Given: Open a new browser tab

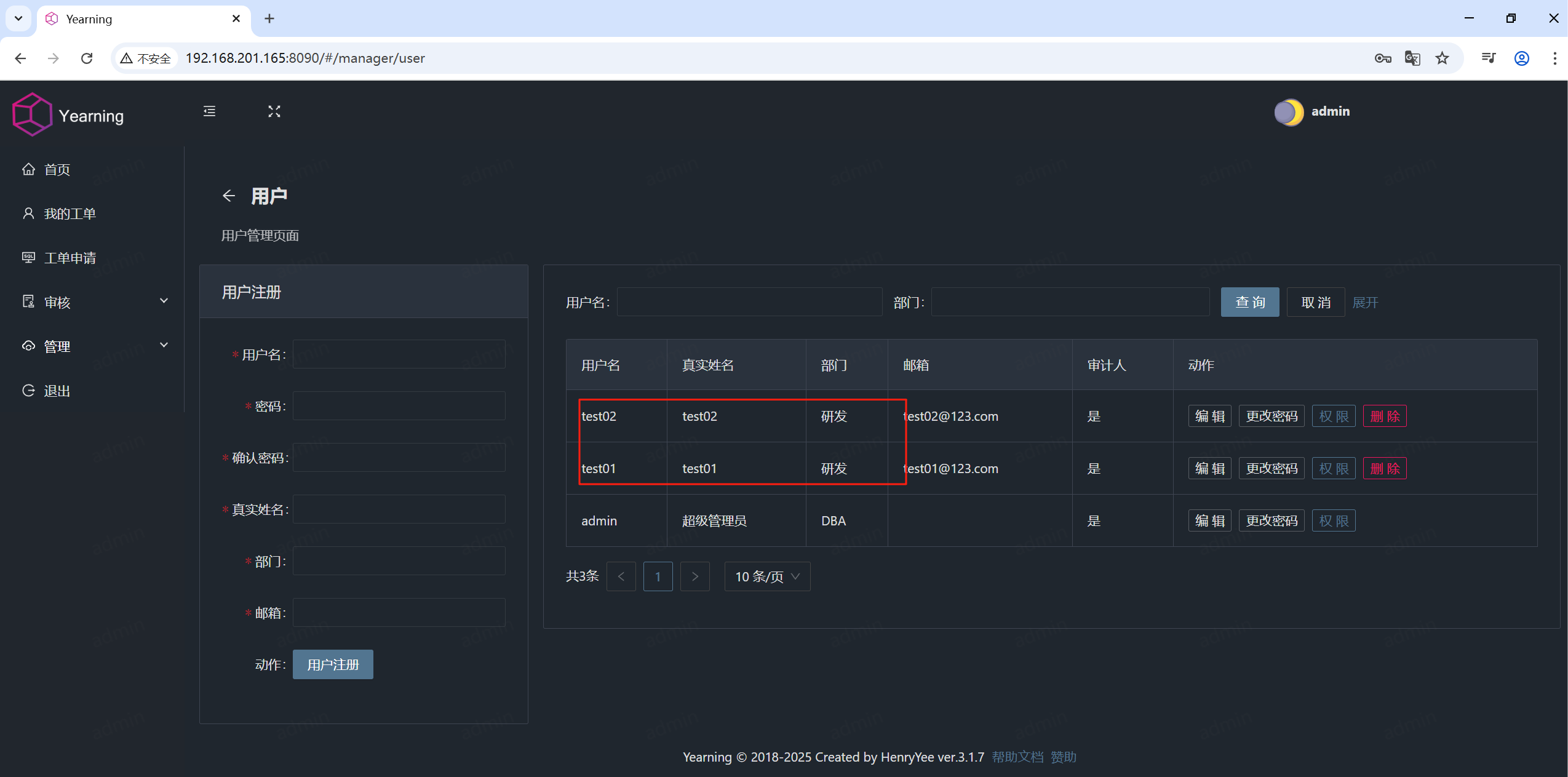Looking at the screenshot, I should point(269,18).
